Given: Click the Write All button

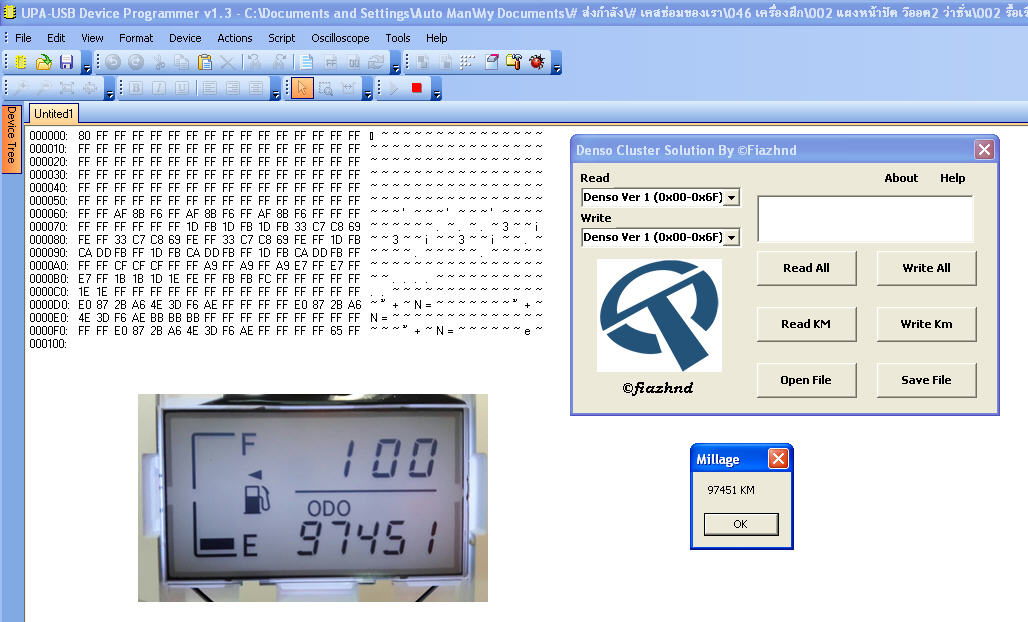Looking at the screenshot, I should click(x=926, y=268).
